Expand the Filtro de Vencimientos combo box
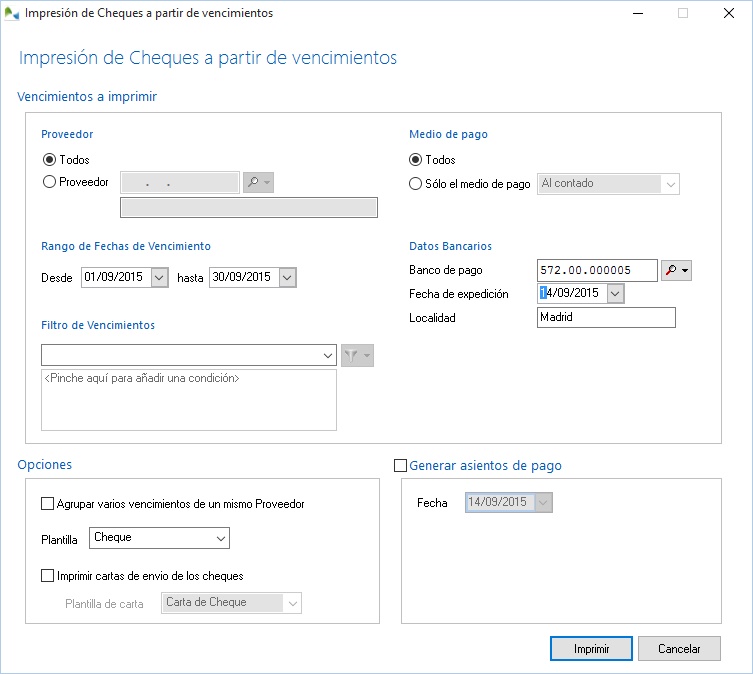Image resolution: width=753 pixels, height=674 pixels. point(328,355)
